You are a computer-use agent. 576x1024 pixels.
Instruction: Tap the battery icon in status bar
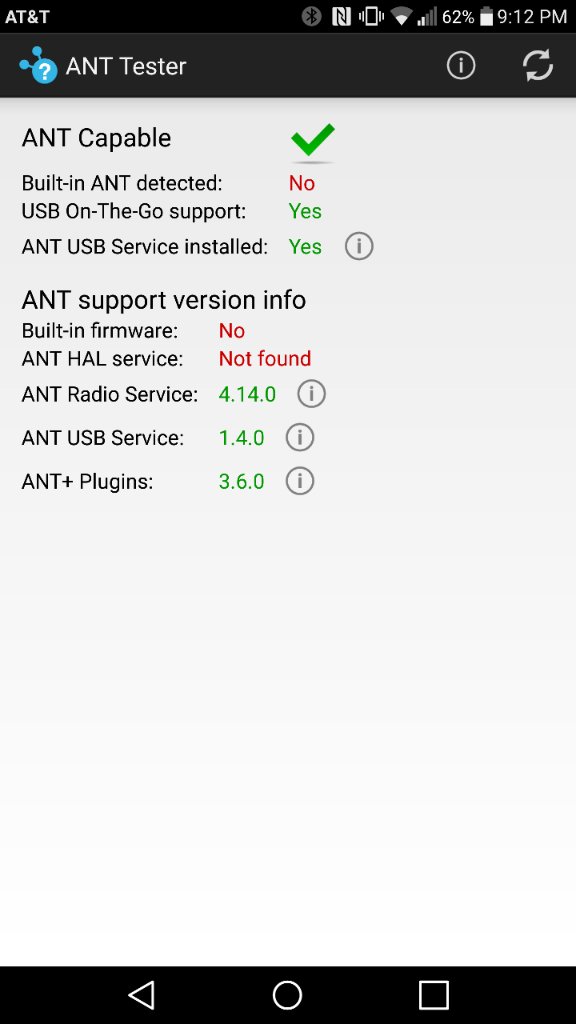tap(486, 16)
